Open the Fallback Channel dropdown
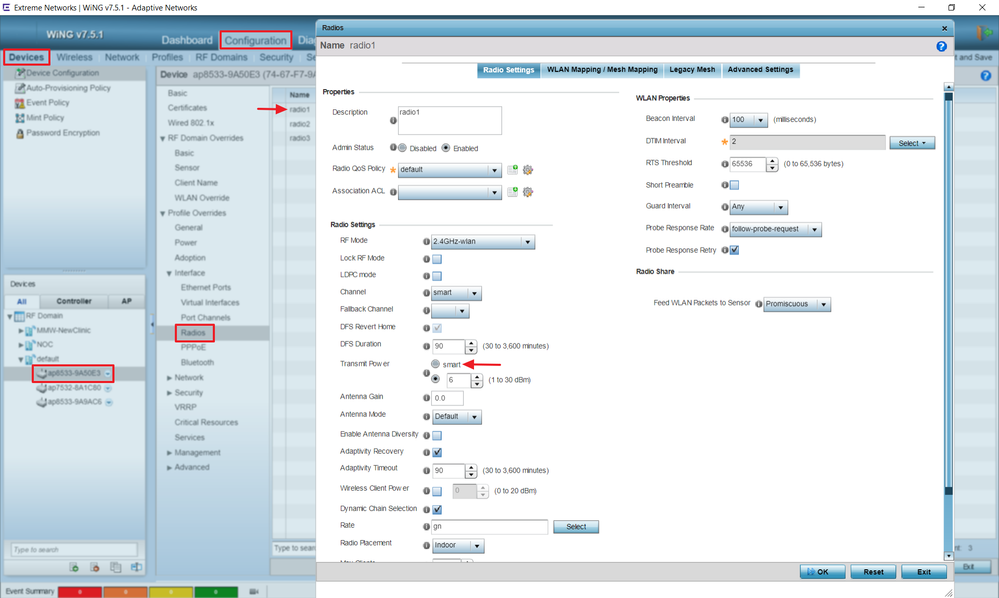The width and height of the screenshot is (999, 598). click(463, 311)
